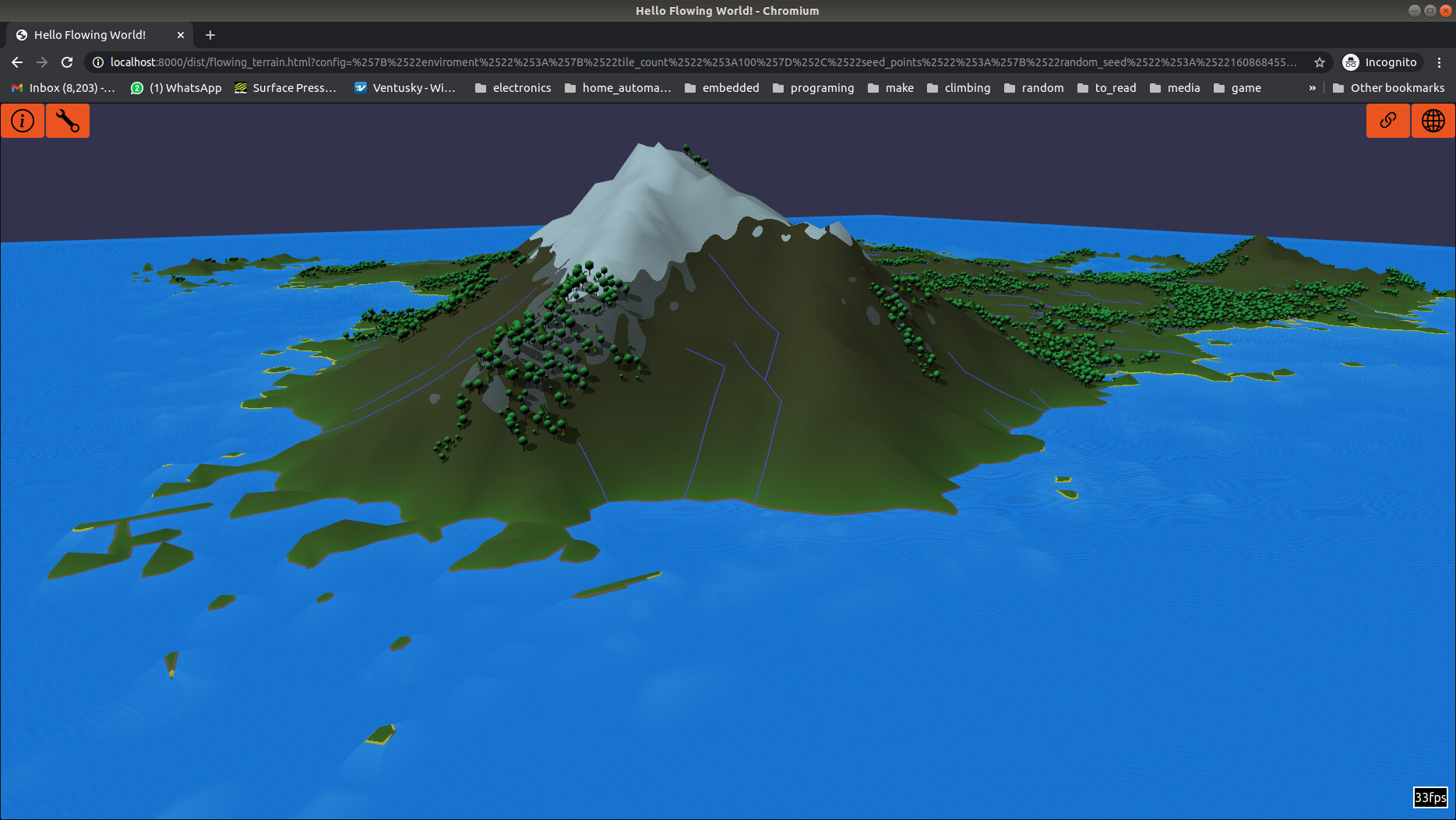Open the wrench settings tool
Image resolution: width=1456 pixels, height=820 pixels.
pyautogui.click(x=68, y=121)
